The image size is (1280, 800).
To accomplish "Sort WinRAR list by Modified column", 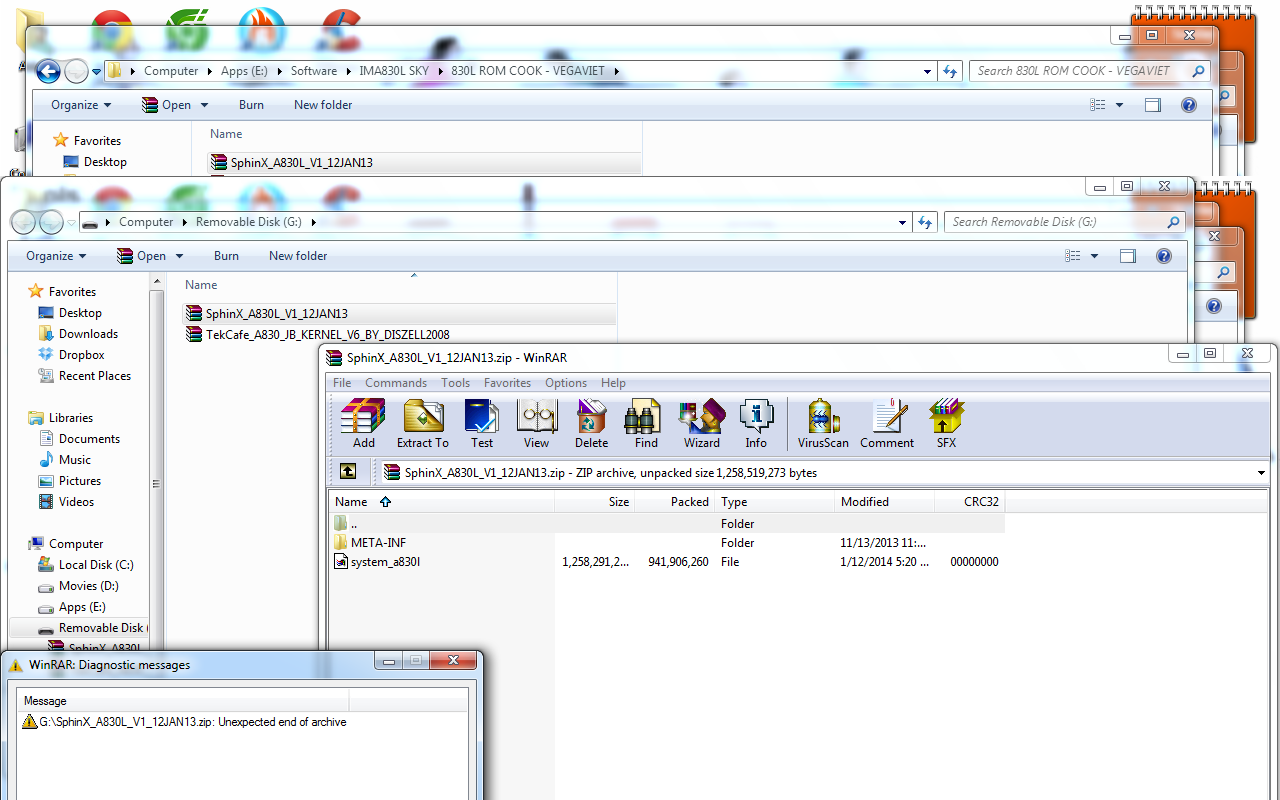I will 884,502.
